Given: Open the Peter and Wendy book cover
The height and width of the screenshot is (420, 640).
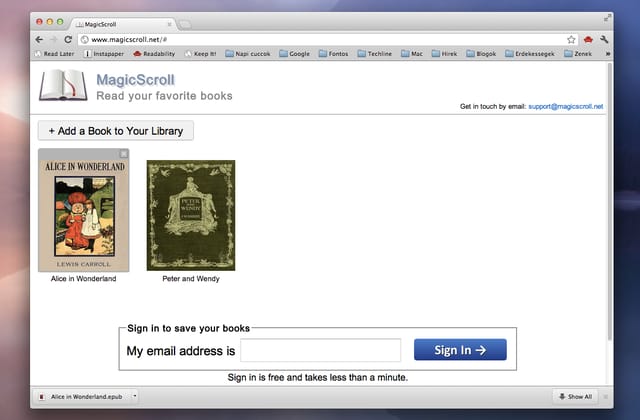Looking at the screenshot, I should coord(191,215).
